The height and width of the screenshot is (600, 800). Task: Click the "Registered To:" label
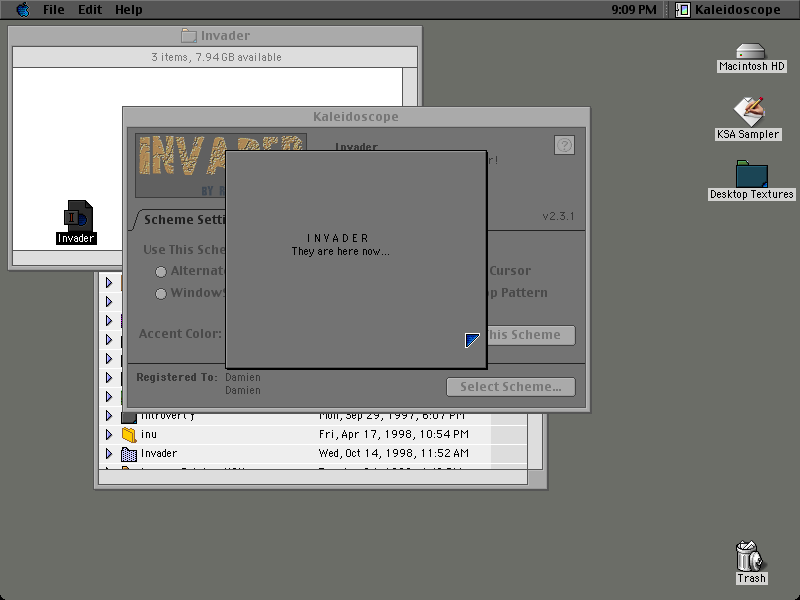point(177,378)
